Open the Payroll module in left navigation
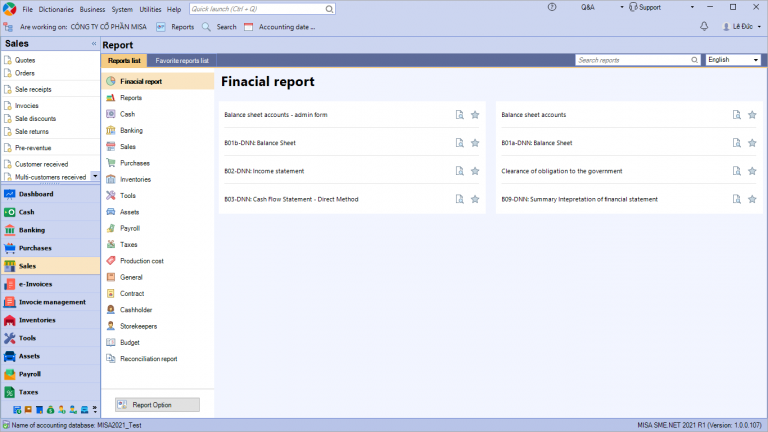 click(30, 374)
